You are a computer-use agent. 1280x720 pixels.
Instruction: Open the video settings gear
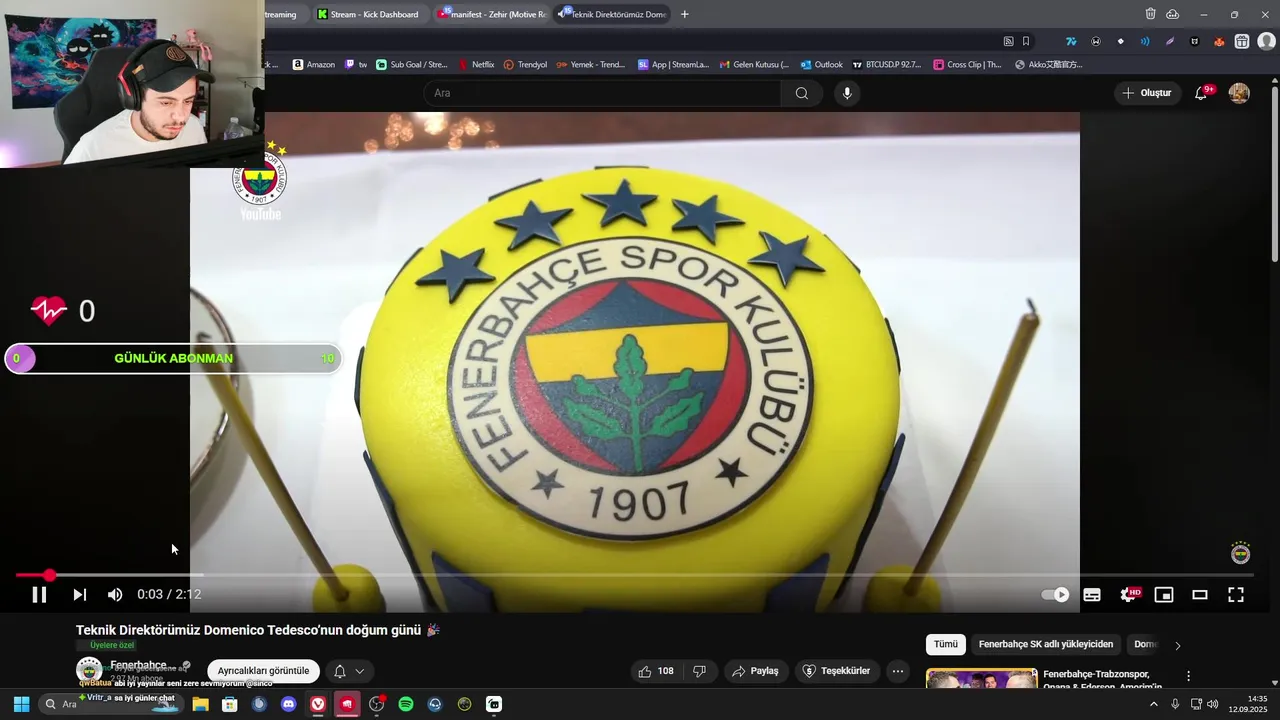[1129, 595]
